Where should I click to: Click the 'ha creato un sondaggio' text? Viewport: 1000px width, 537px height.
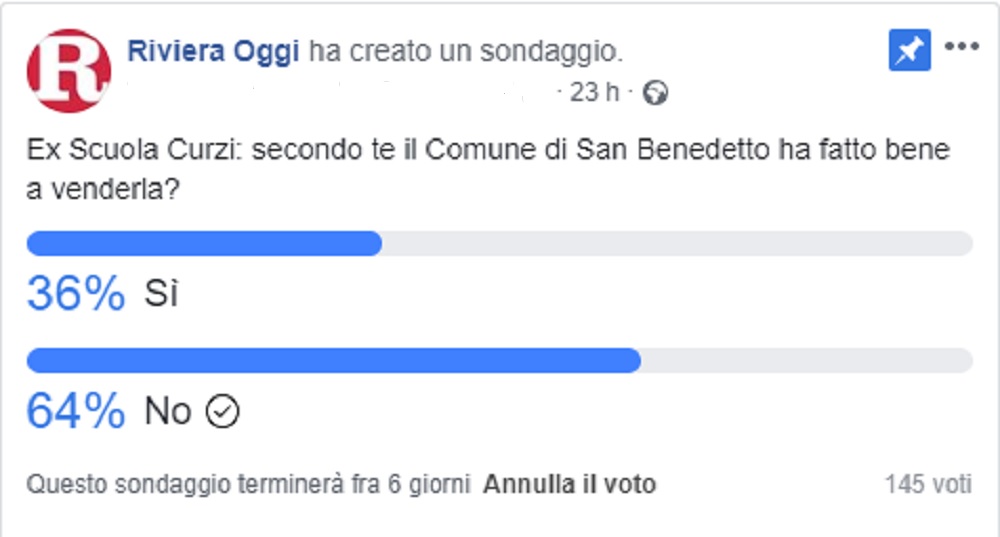(x=466, y=51)
